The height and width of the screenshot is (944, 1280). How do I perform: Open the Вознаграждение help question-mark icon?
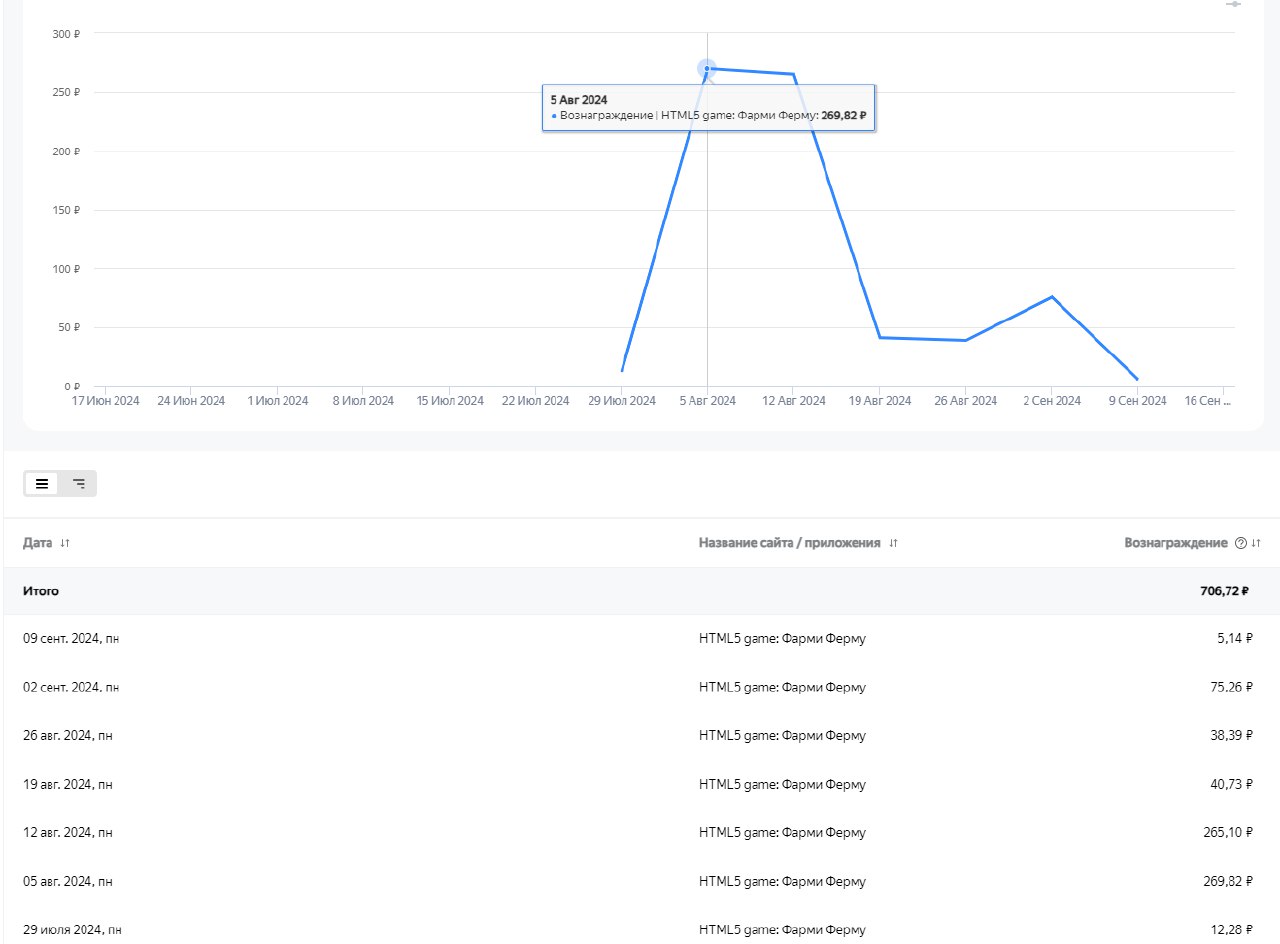1241,543
